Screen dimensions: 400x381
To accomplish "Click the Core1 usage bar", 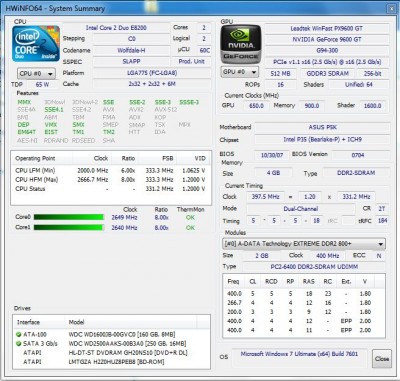I will tap(69, 228).
